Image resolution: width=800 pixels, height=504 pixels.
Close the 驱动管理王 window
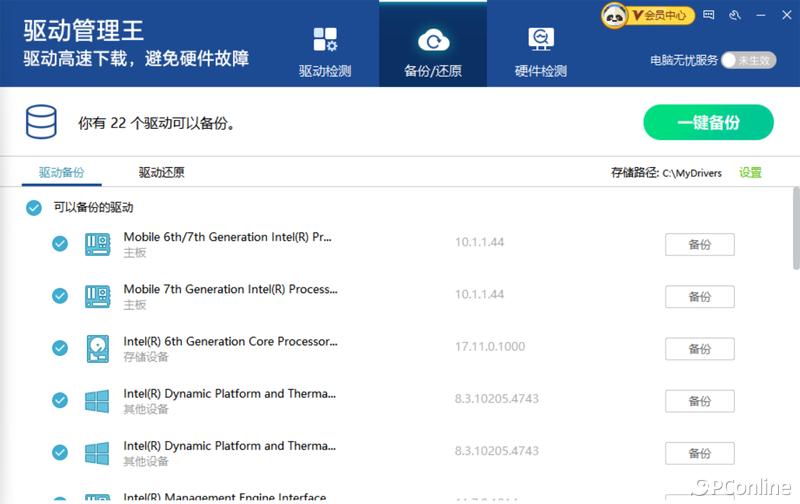coord(787,15)
